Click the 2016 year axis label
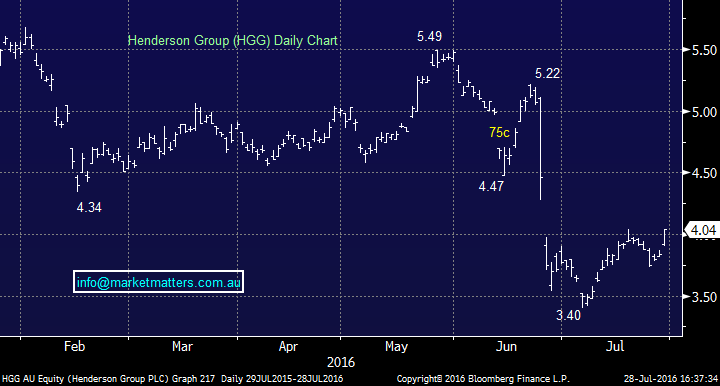Image resolution: width=720 pixels, height=386 pixels. (341, 363)
